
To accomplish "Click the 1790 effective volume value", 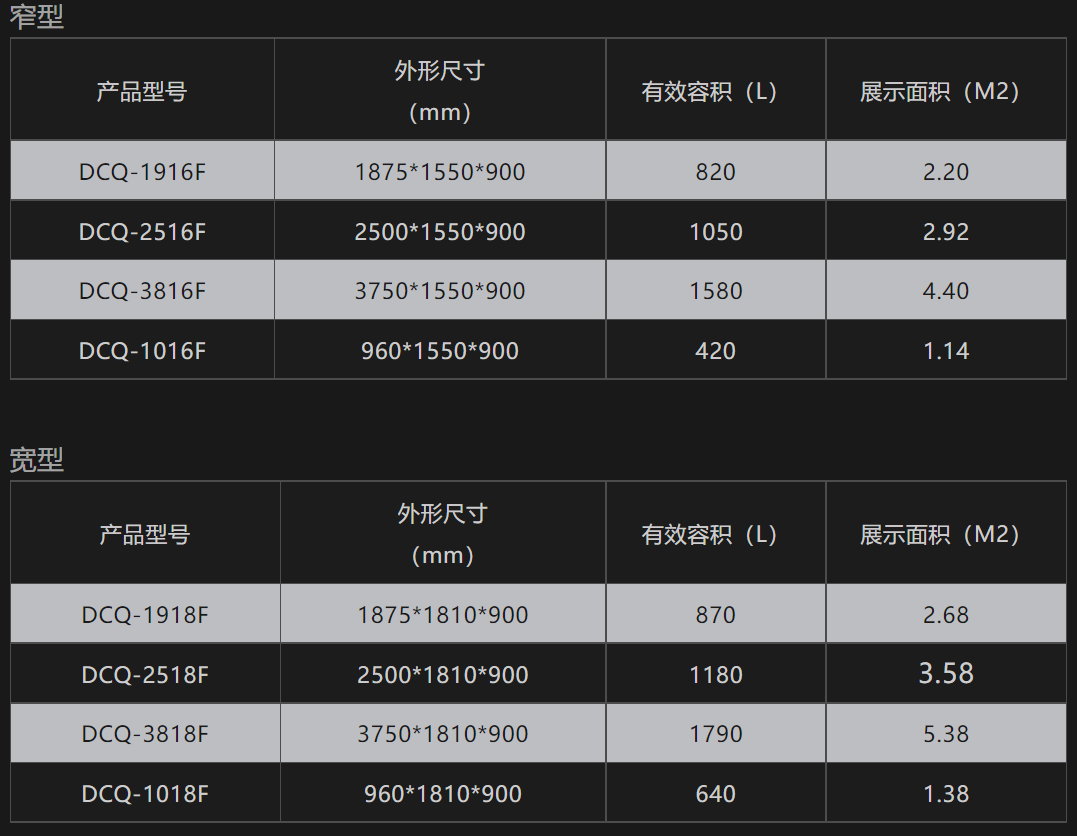I will (716, 734).
